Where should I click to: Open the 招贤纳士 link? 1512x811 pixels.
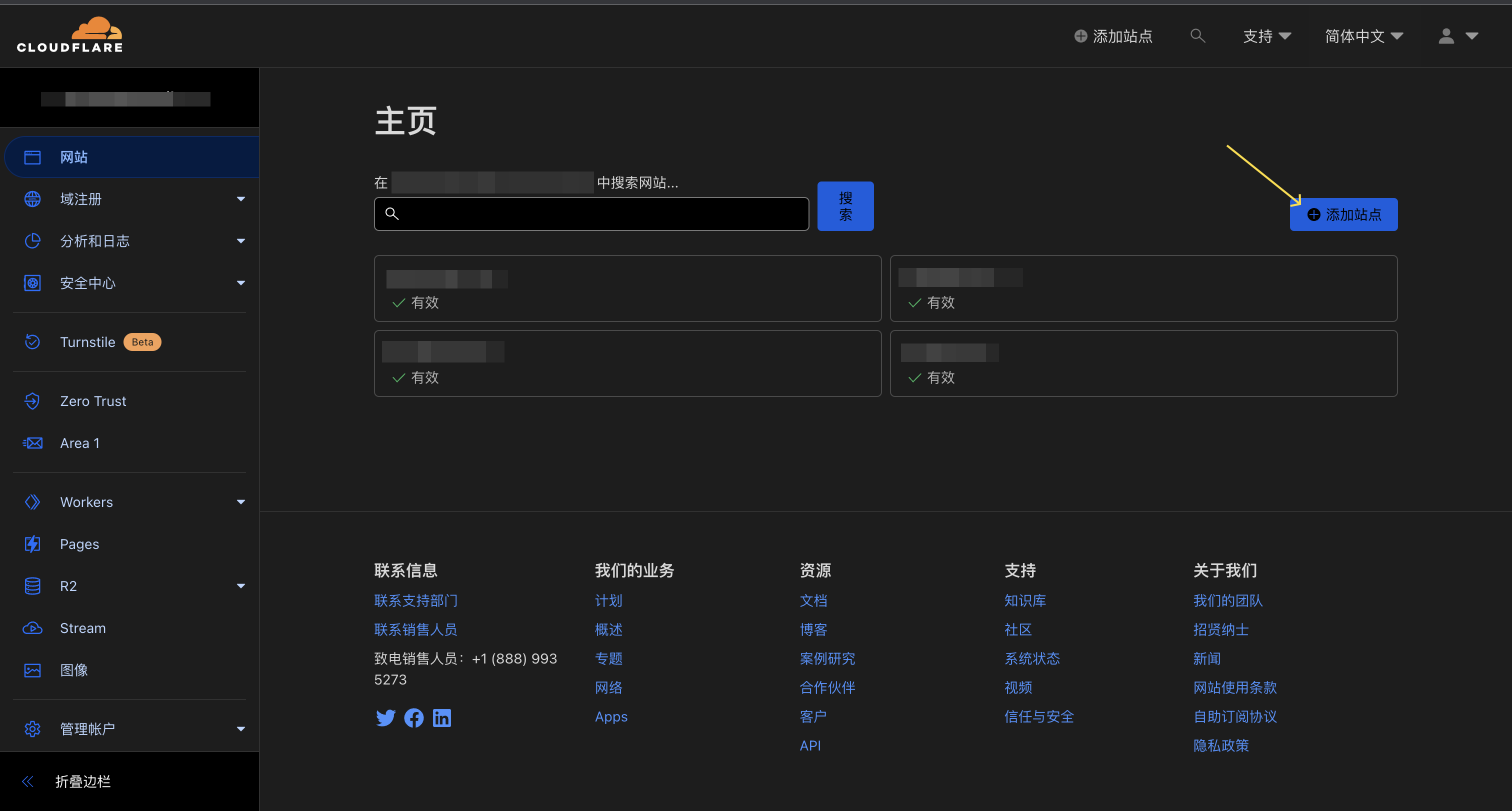point(1221,630)
